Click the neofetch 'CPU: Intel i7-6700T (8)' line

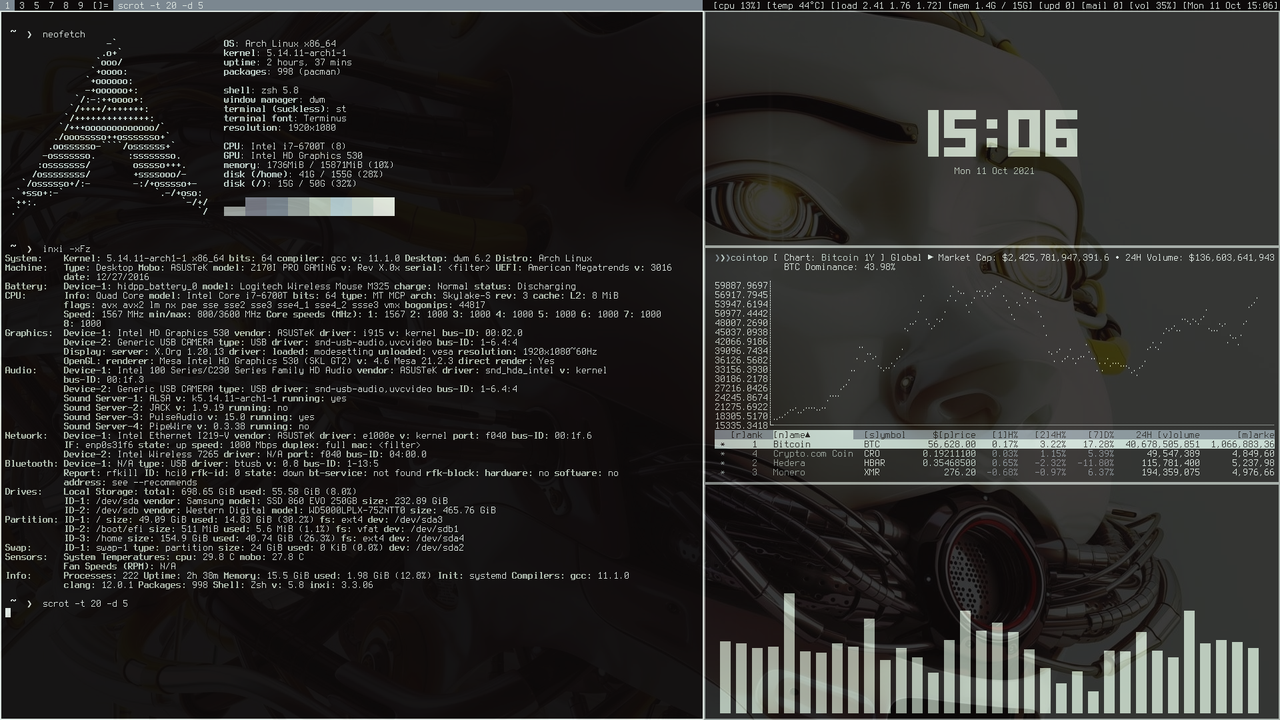coord(285,146)
